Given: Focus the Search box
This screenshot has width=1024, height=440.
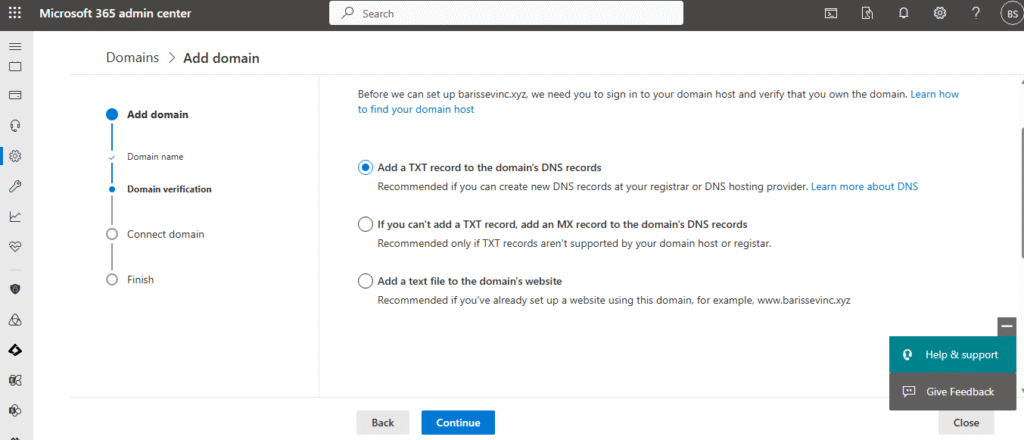Looking at the screenshot, I should (x=506, y=13).
